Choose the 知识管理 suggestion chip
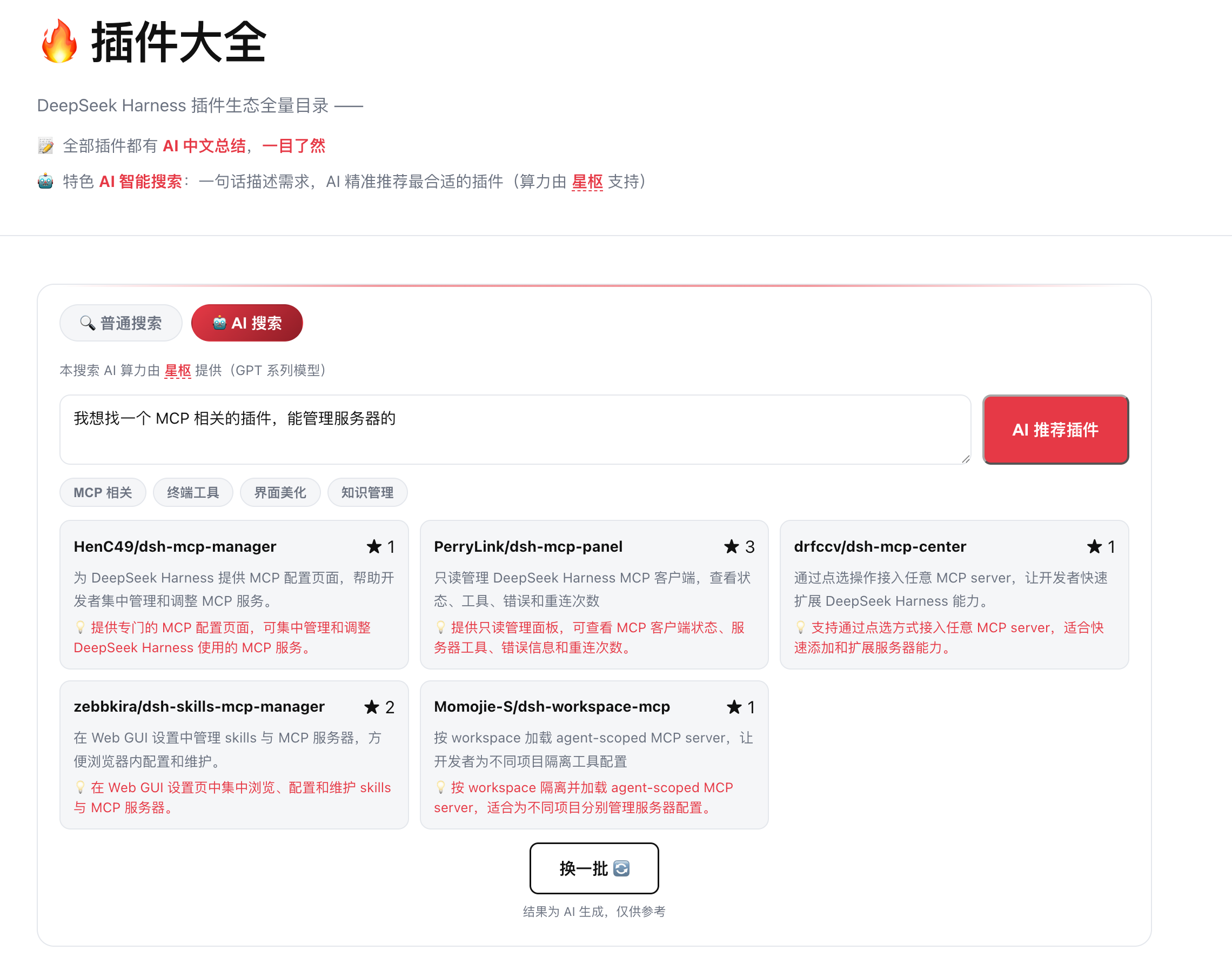This screenshot has height=977, width=1232. (x=367, y=492)
